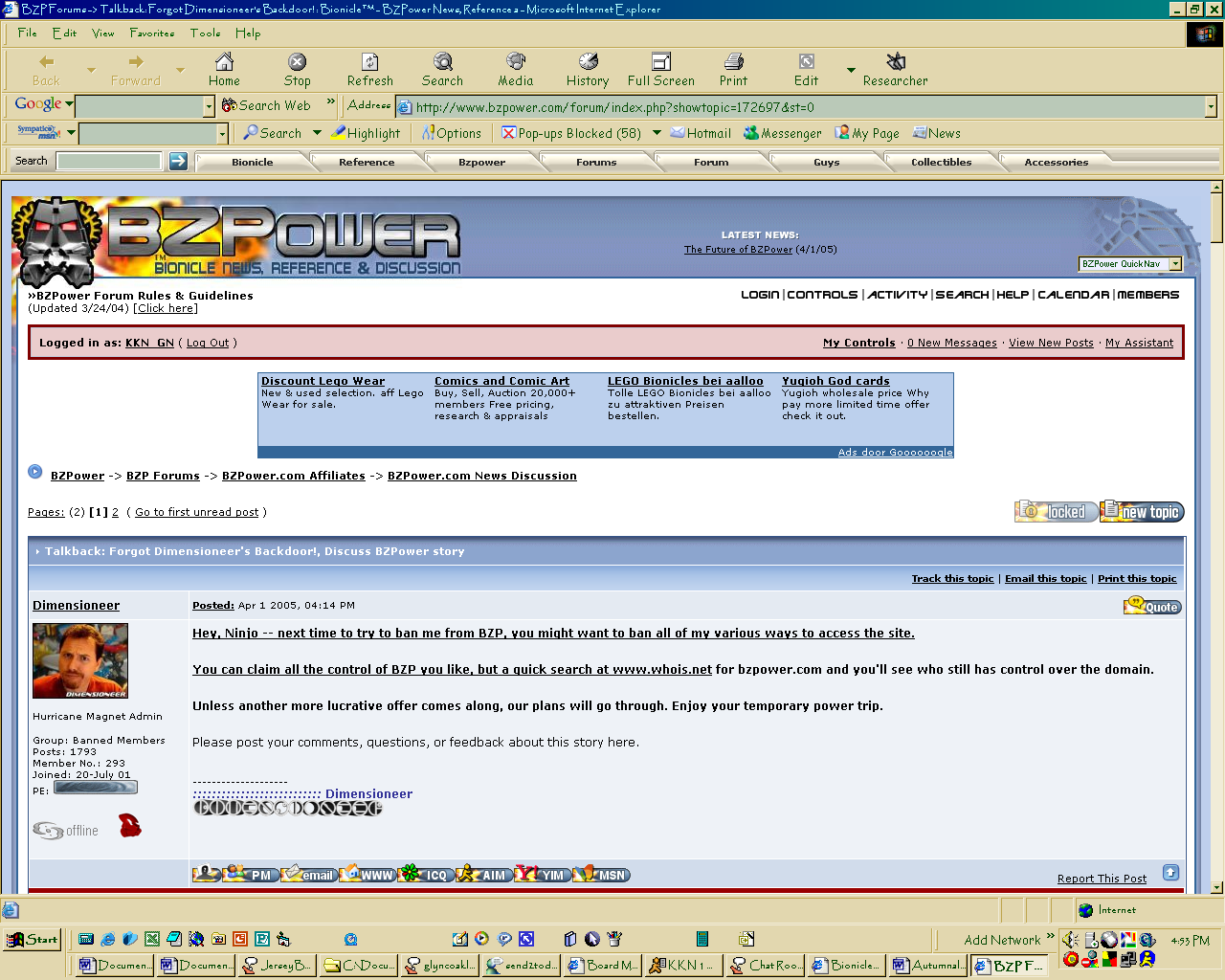Toggle the MSN Highlight tool
Viewport: 1225px width, 980px height.
(366, 133)
